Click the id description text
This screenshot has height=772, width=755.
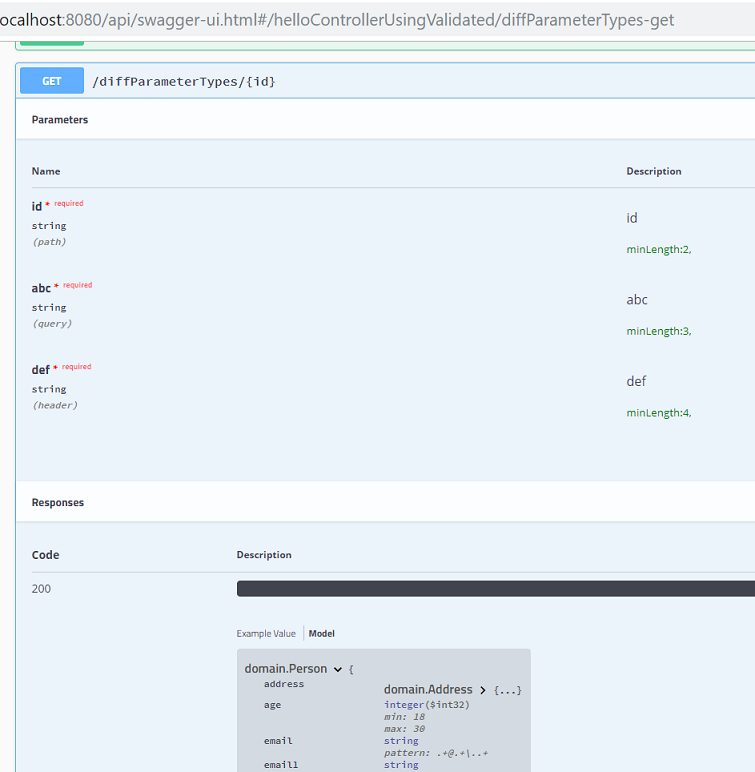(632, 218)
